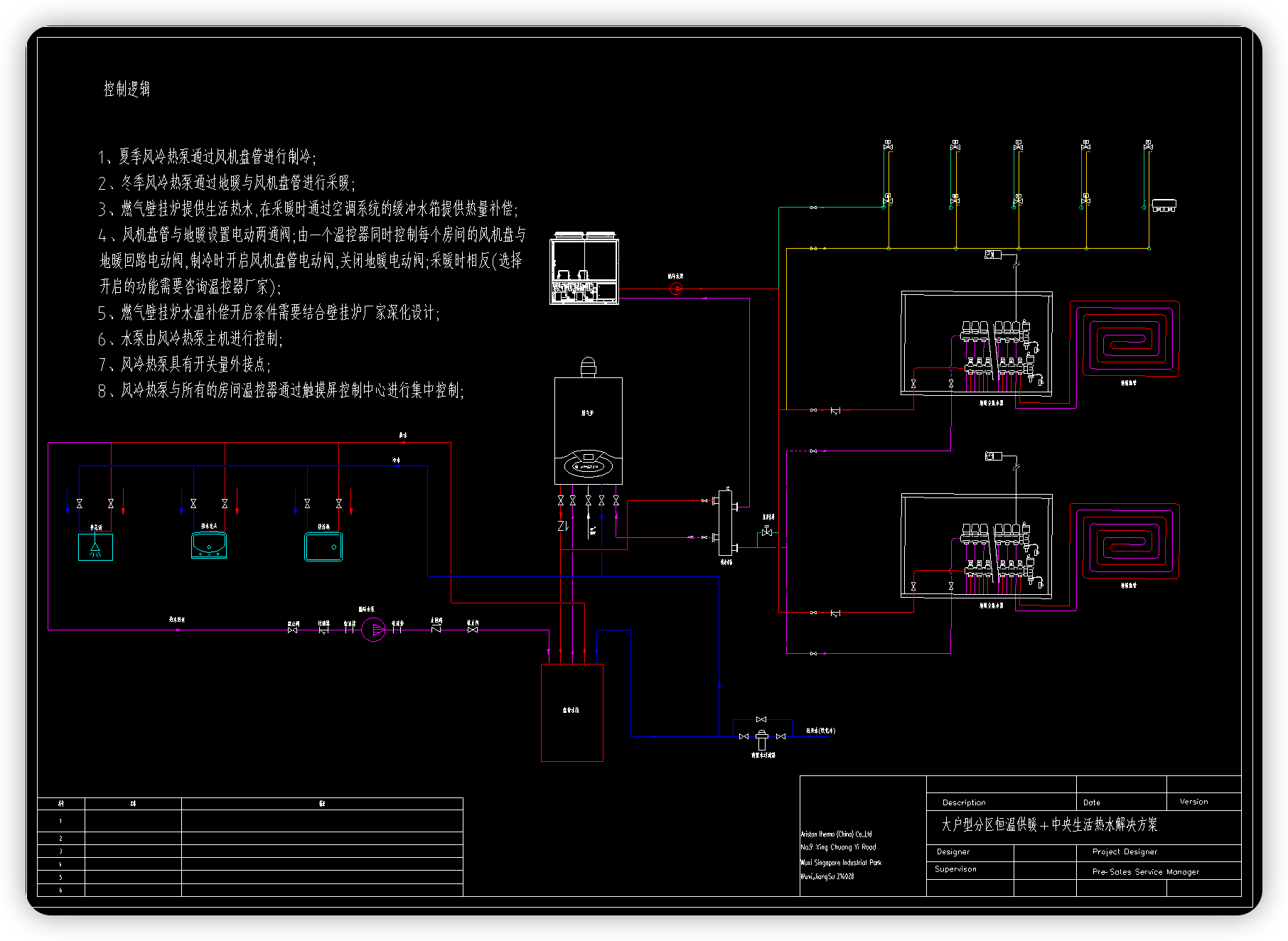Select the upper floor heating manifold box
Image resolution: width=1288 pixels, height=941 pixels.
(977, 343)
